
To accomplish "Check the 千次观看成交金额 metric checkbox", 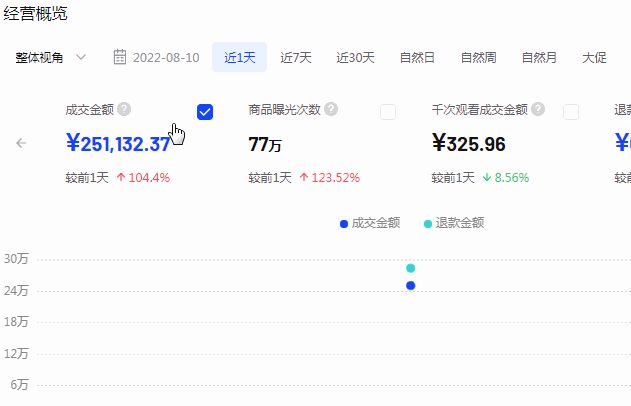I will (x=571, y=112).
